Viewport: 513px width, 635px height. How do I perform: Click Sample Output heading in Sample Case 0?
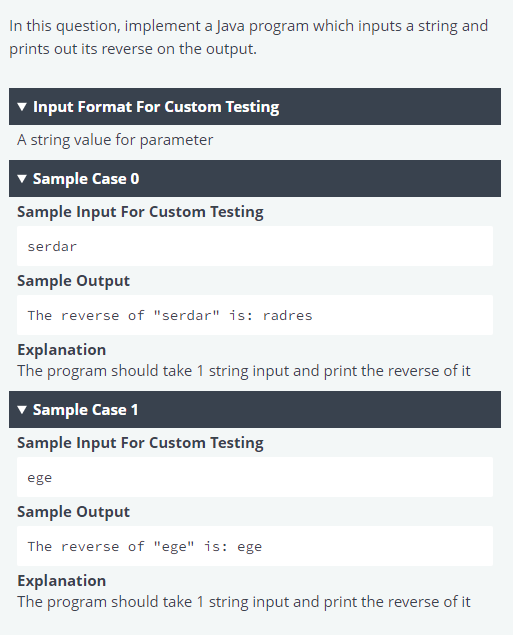tap(73, 281)
